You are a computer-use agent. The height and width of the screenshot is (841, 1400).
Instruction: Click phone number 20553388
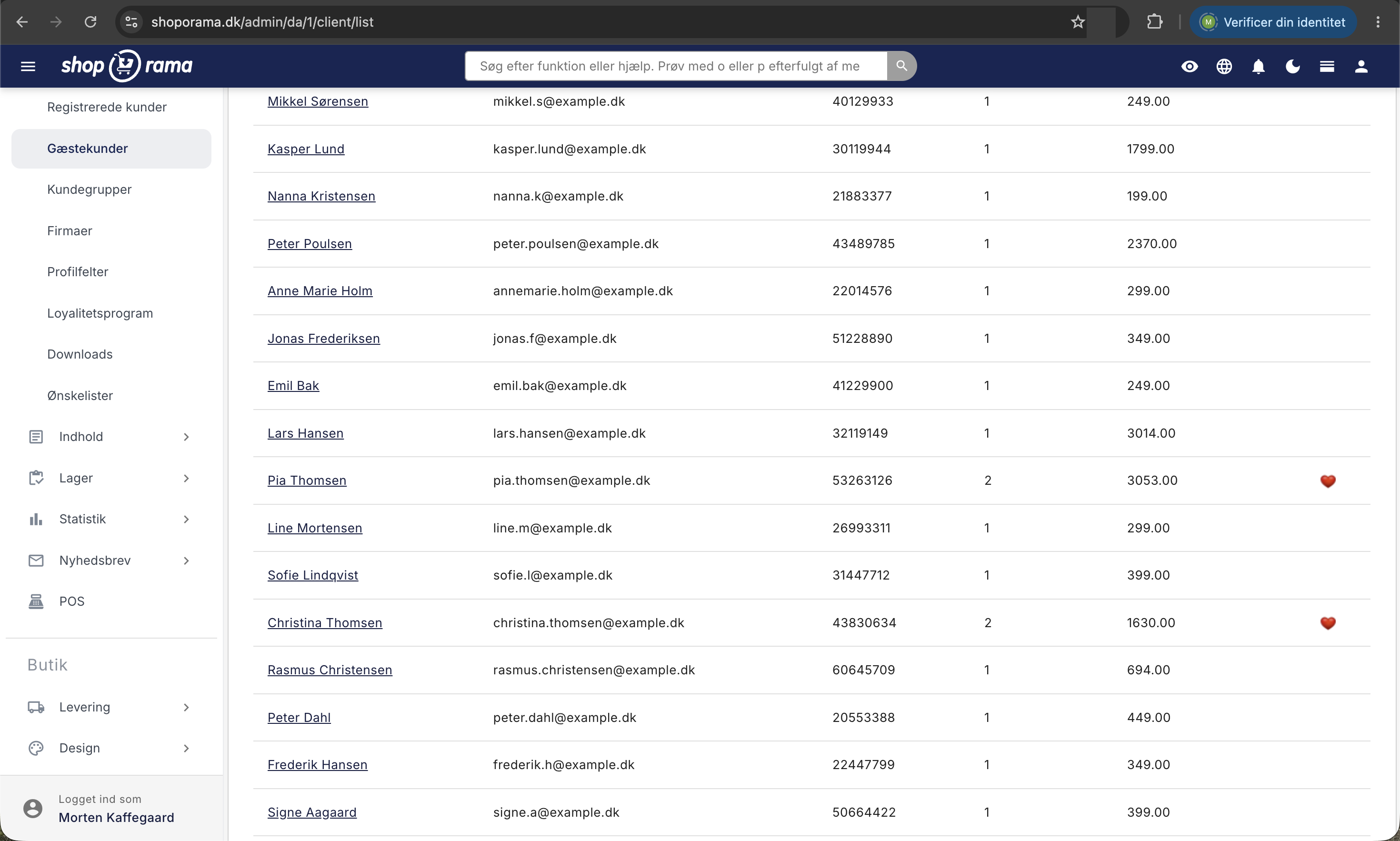[x=863, y=718]
